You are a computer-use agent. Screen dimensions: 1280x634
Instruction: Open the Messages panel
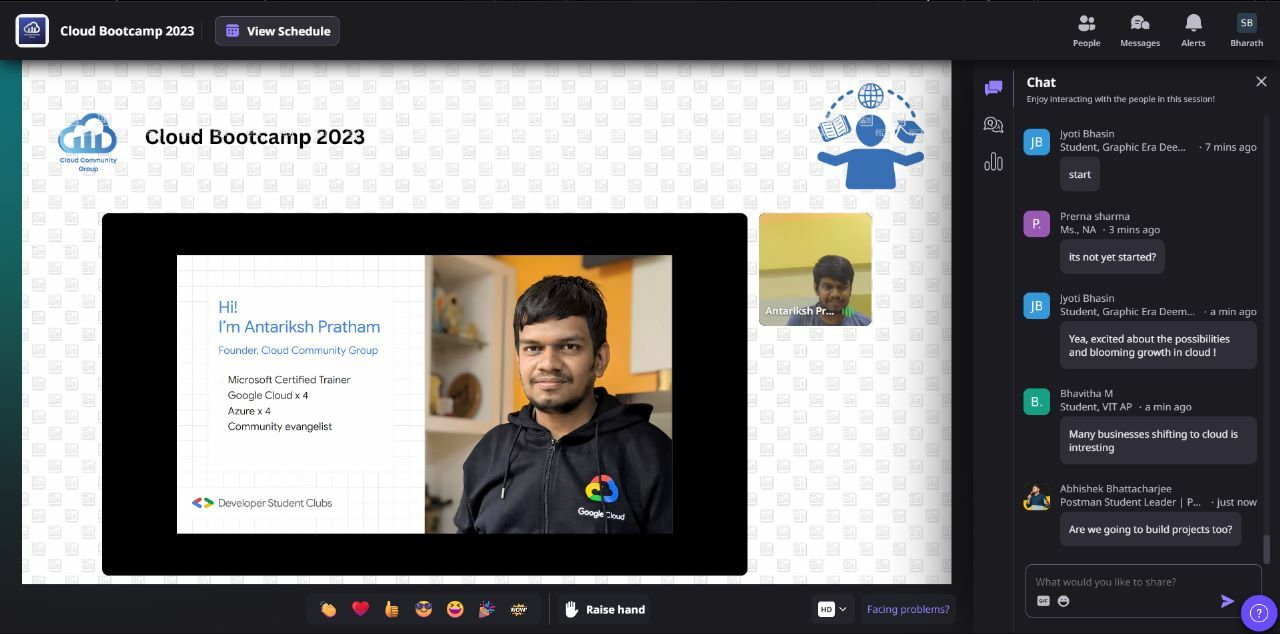click(x=1140, y=30)
